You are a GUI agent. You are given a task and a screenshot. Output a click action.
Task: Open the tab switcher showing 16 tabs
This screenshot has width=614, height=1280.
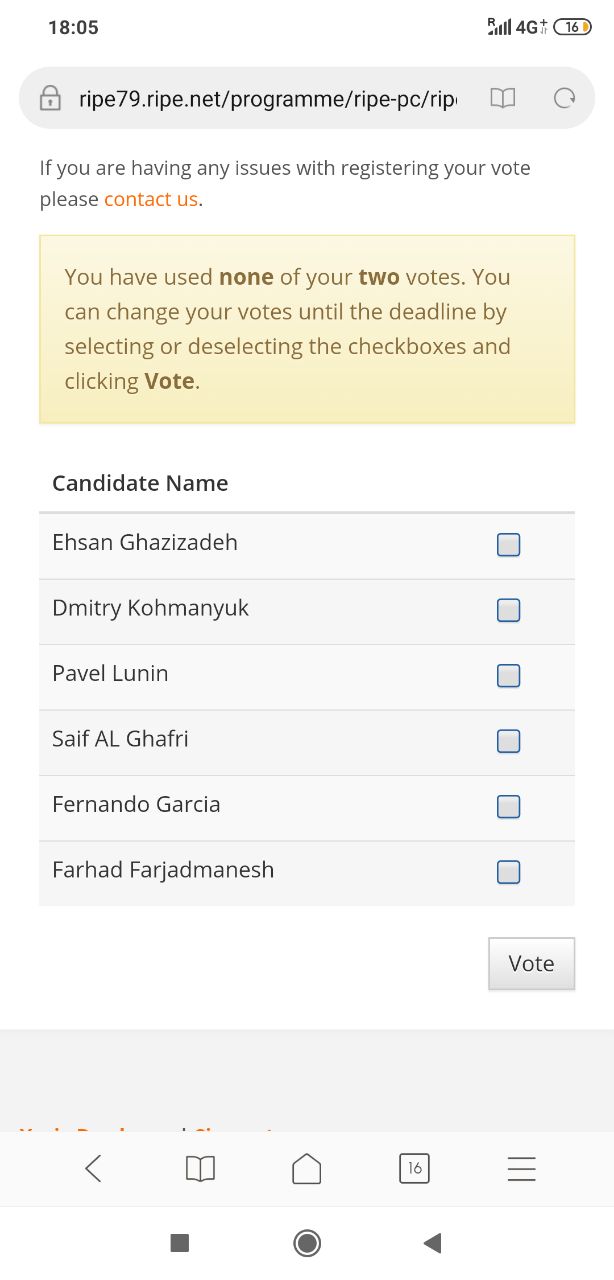[414, 1168]
